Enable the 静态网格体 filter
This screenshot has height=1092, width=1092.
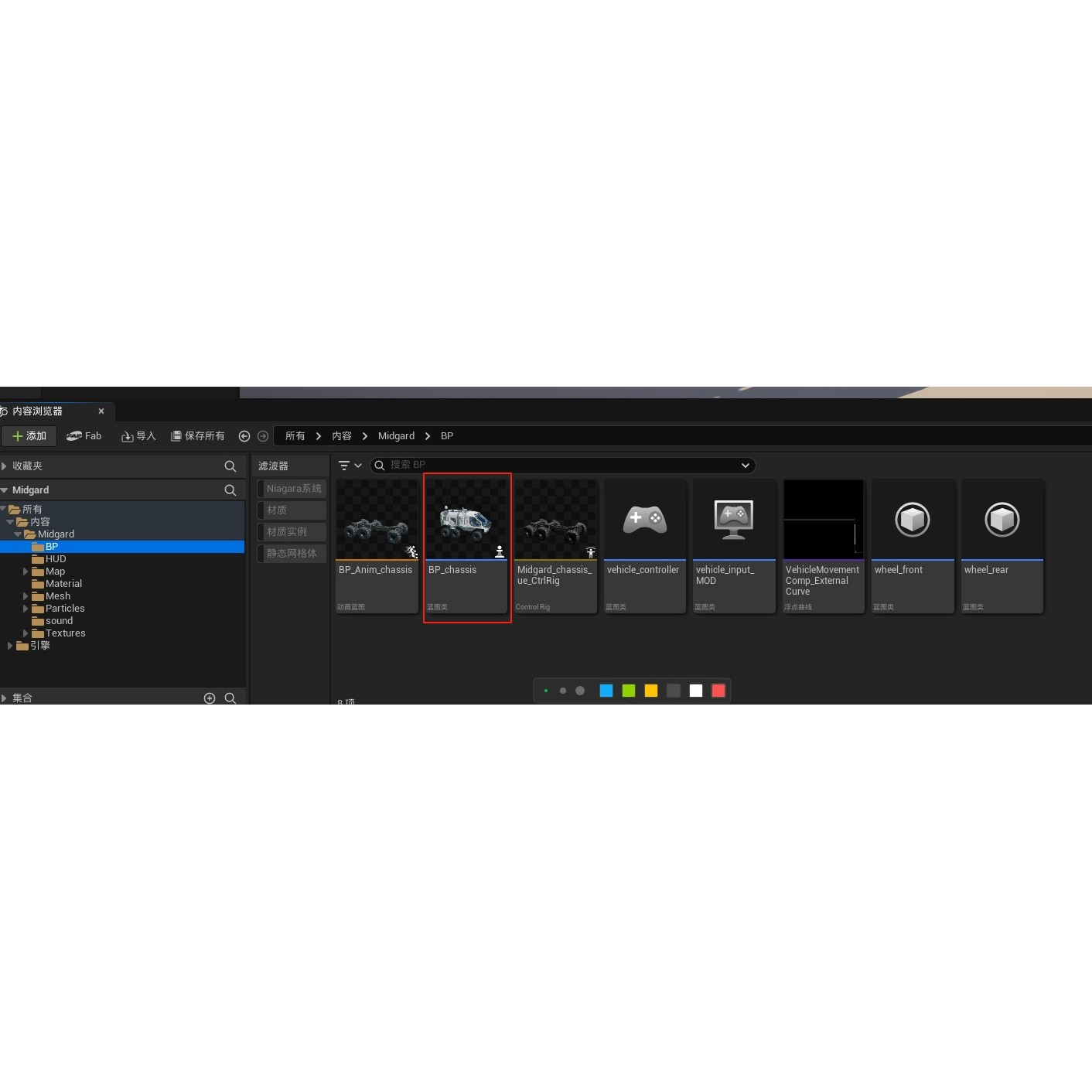point(292,554)
